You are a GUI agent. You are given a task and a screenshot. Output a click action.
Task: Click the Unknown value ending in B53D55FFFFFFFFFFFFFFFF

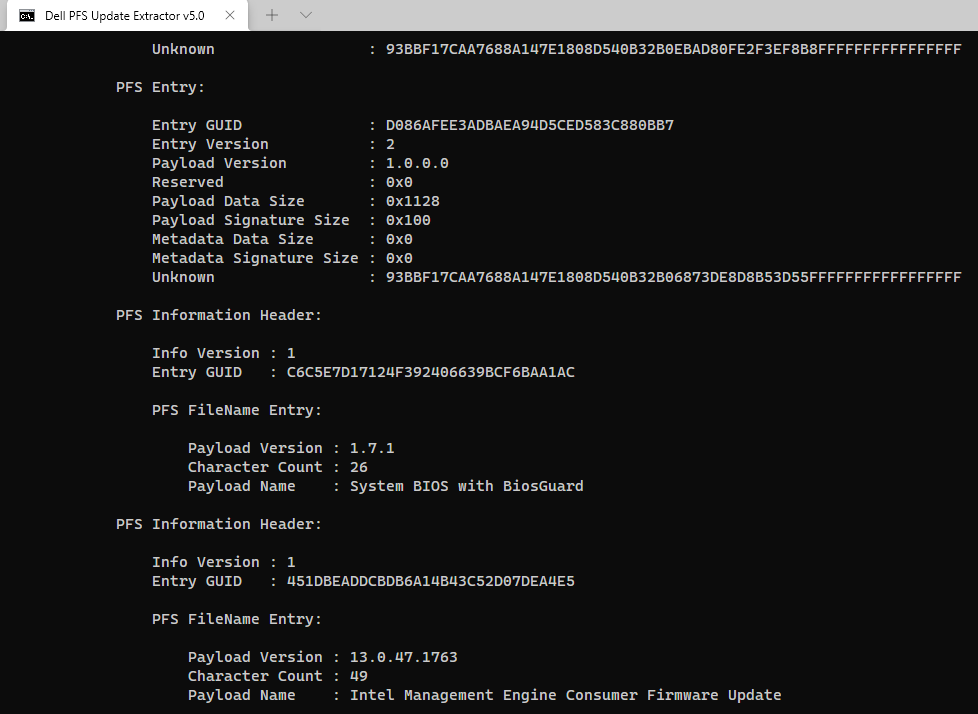coord(674,277)
